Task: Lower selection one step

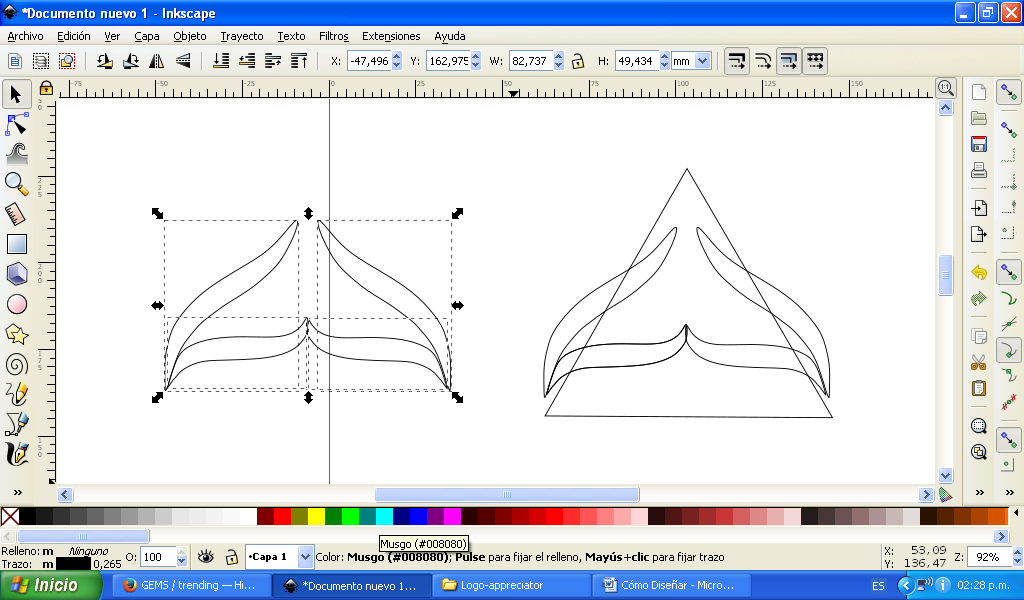Action: click(x=247, y=61)
